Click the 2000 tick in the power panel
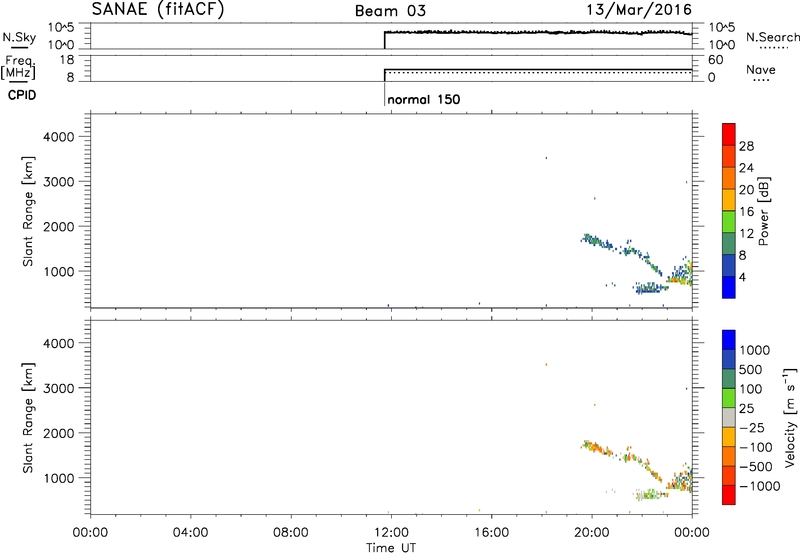Image resolution: width=800 pixels, height=554 pixels. pyautogui.click(x=59, y=226)
